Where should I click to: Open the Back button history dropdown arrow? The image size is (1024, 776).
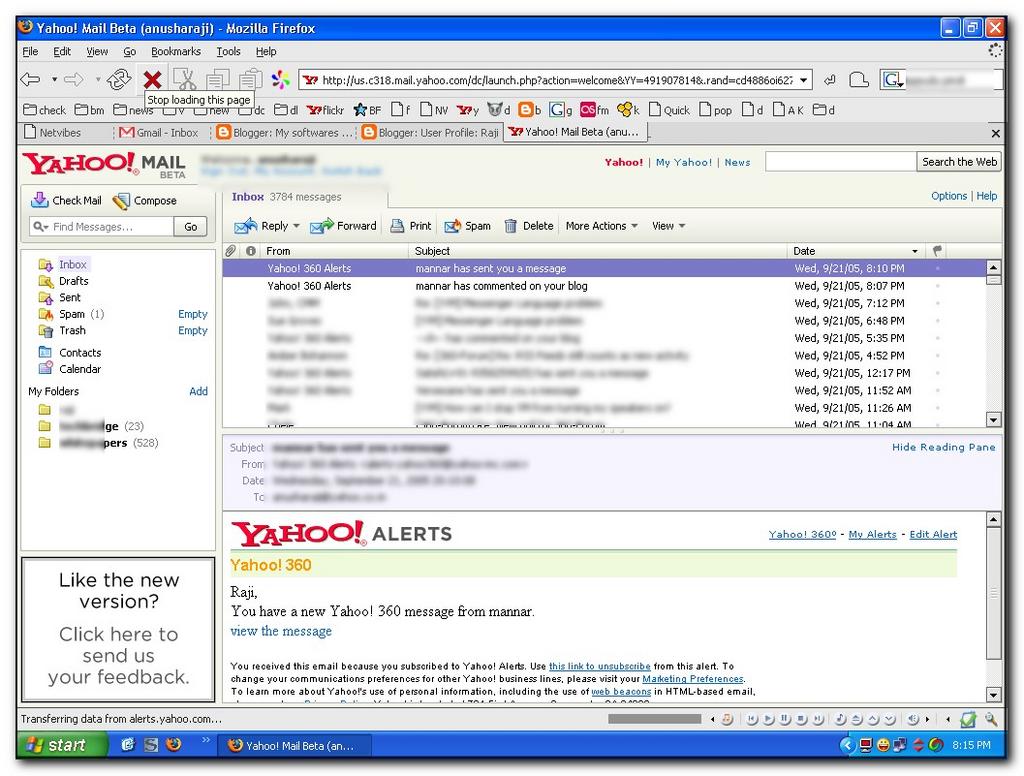tap(54, 80)
